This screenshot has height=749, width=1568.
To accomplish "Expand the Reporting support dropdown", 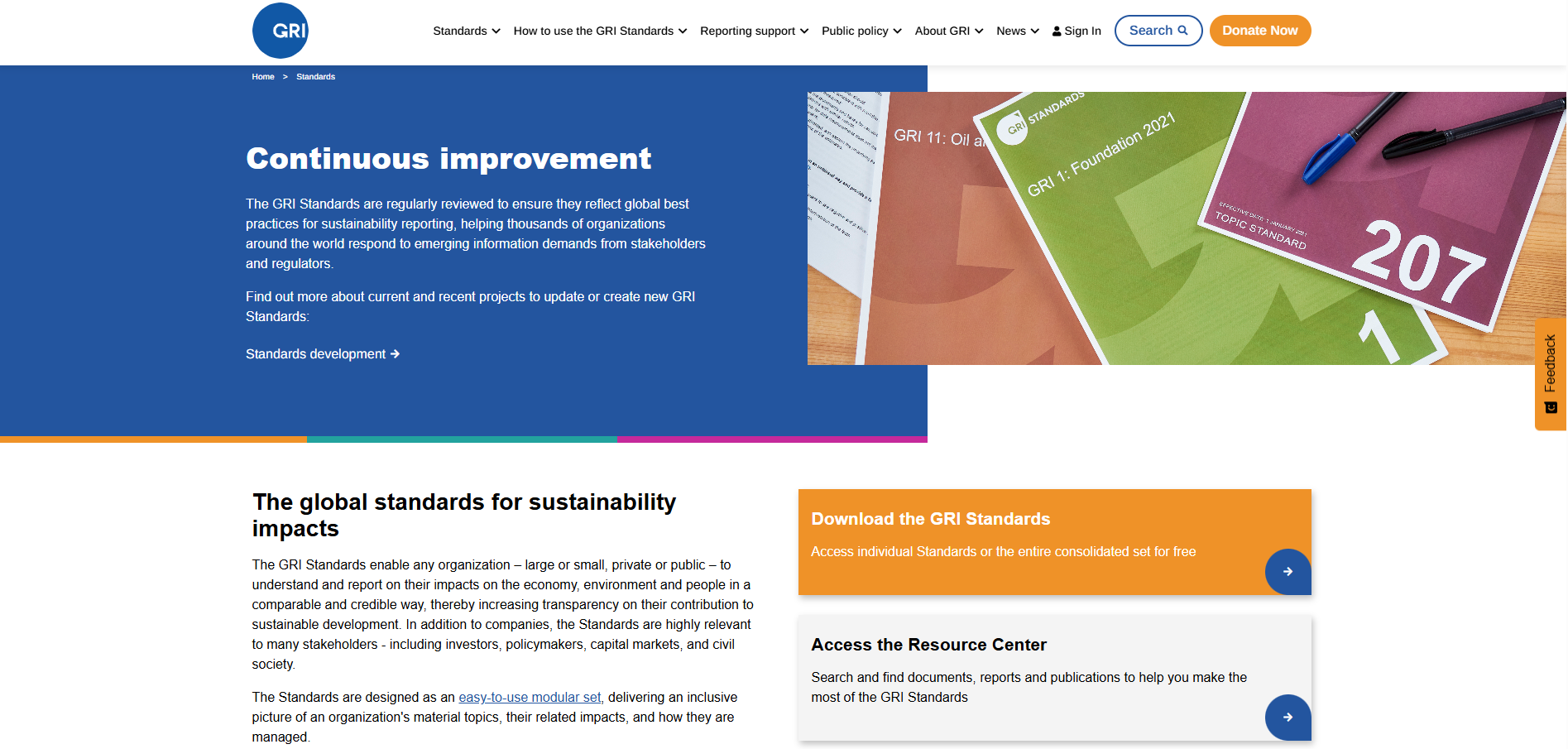I will pos(753,30).
